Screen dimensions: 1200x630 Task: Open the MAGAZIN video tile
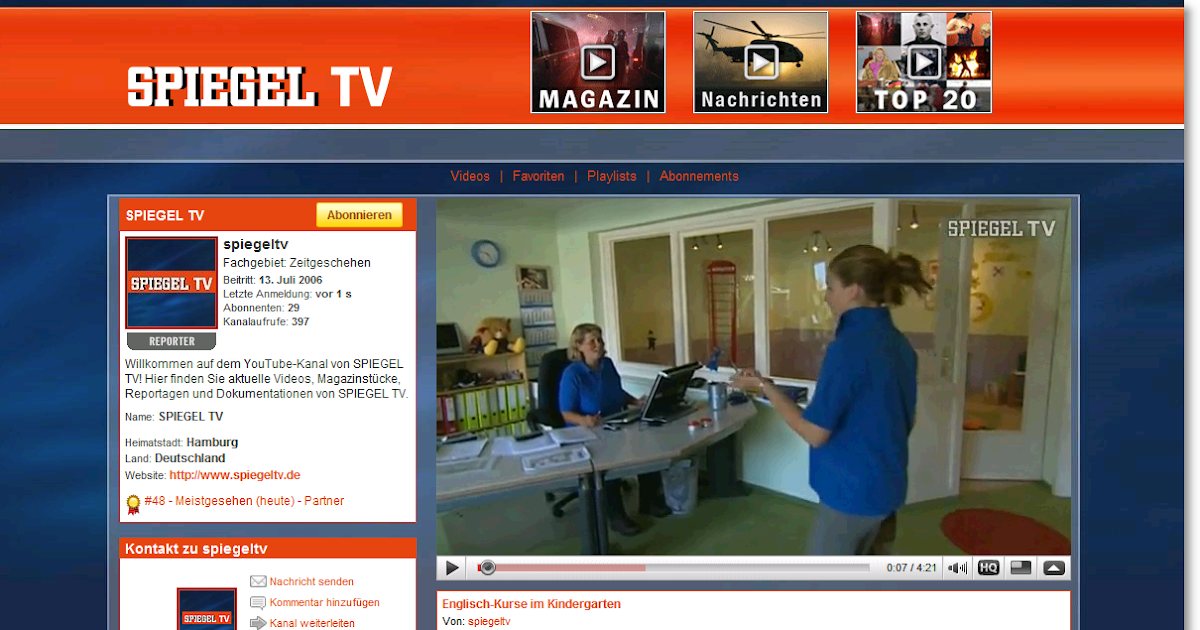[598, 62]
